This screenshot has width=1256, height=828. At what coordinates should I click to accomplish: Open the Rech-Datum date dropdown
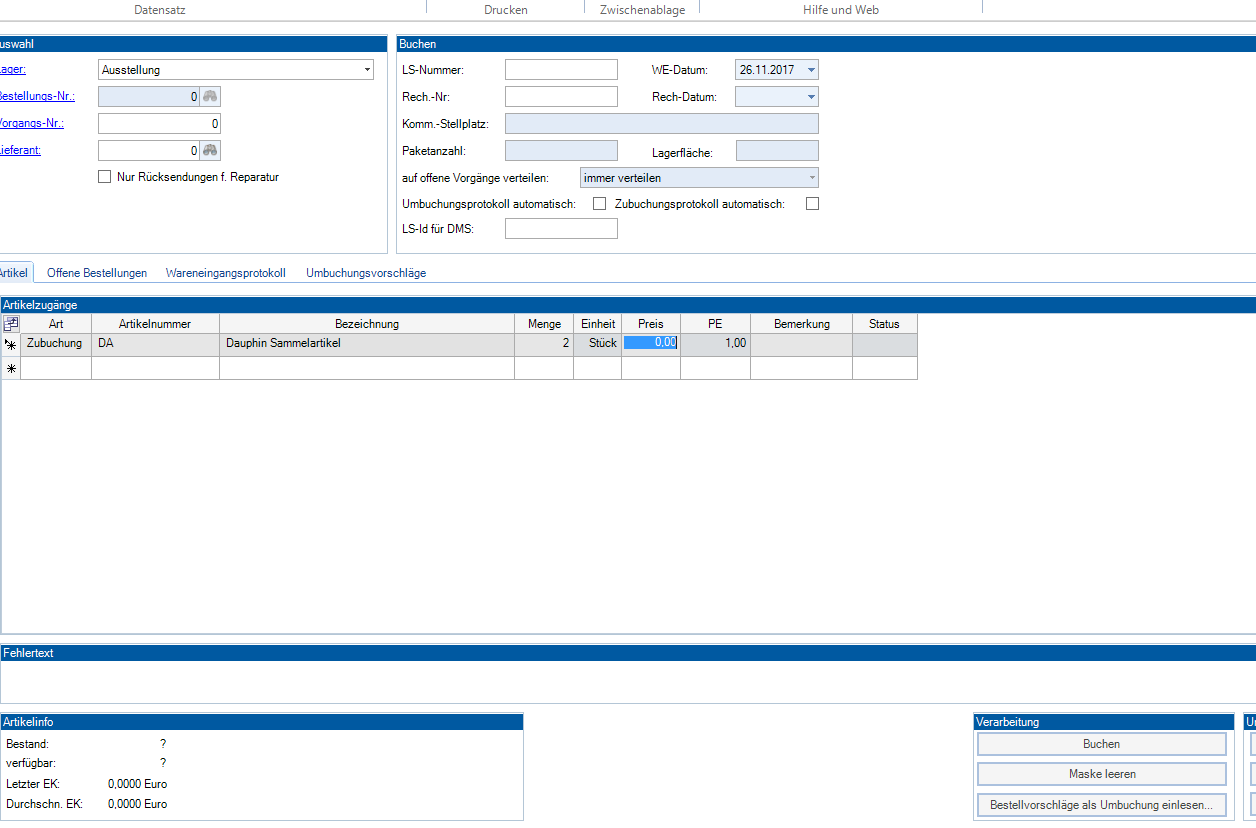810,97
